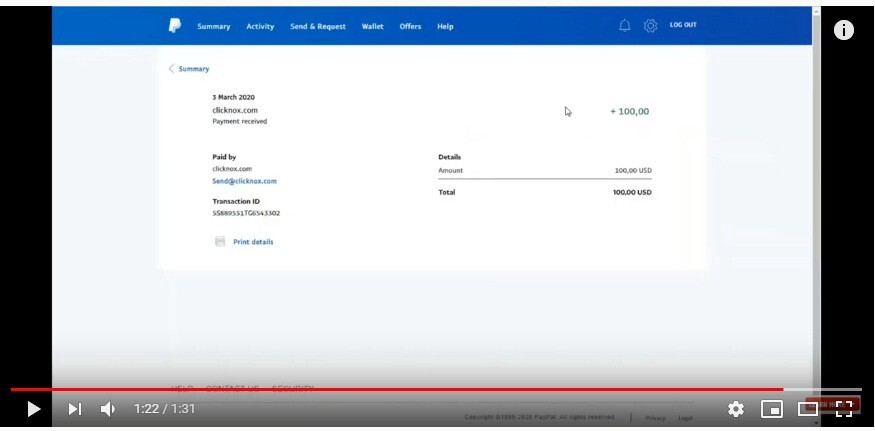
Task: Skip to the next video
Action: tap(74, 409)
